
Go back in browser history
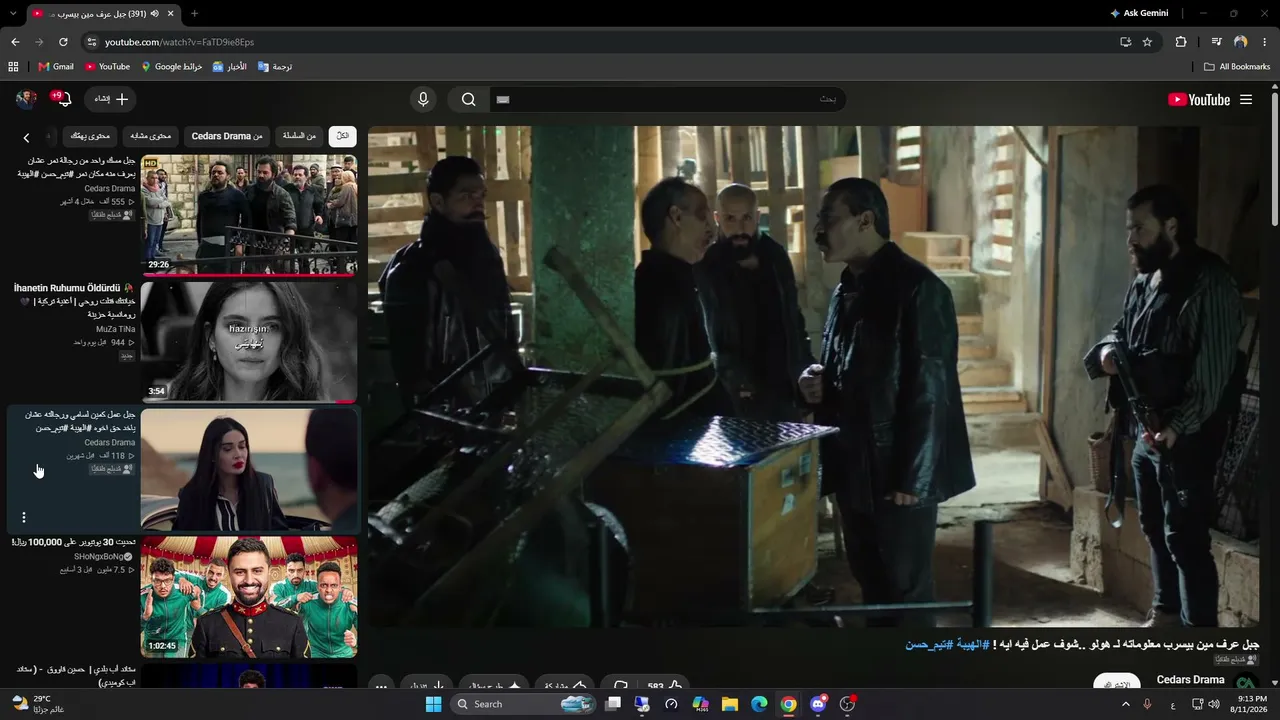point(15,42)
